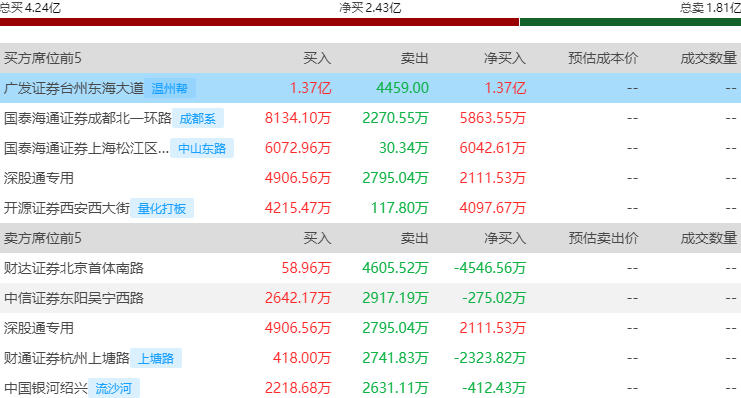Click net buy value 4097.67万
The image size is (741, 398).
493,208
